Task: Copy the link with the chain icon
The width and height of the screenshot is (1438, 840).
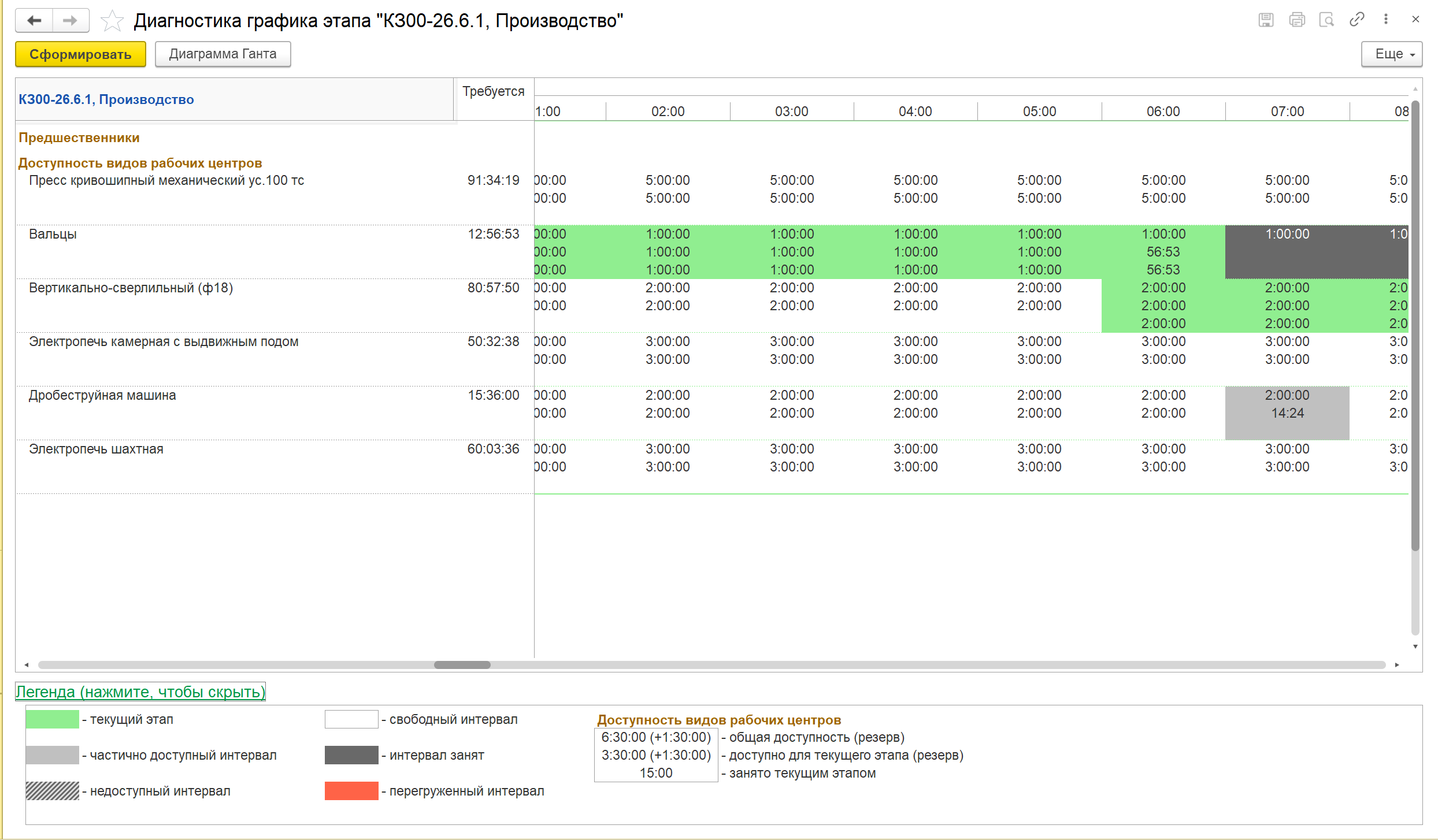Action: tap(1357, 20)
